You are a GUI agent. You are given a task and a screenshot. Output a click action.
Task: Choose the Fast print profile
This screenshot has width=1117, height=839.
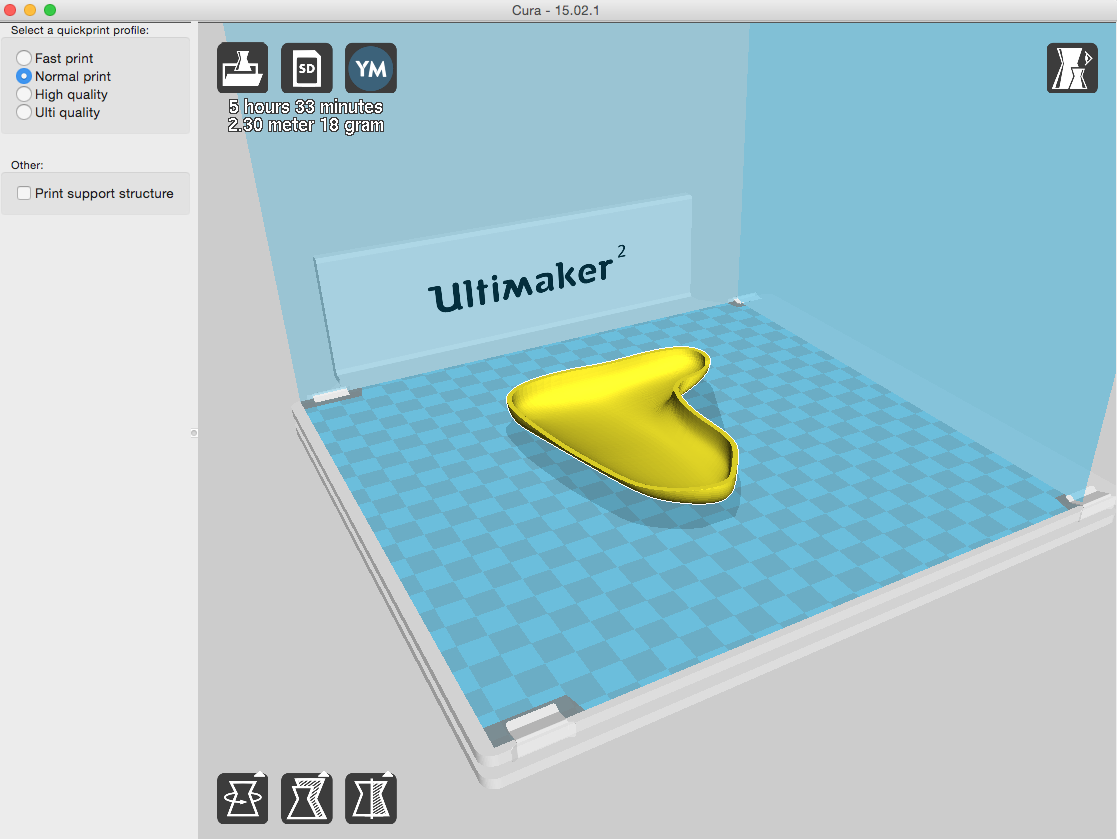[x=55, y=58]
